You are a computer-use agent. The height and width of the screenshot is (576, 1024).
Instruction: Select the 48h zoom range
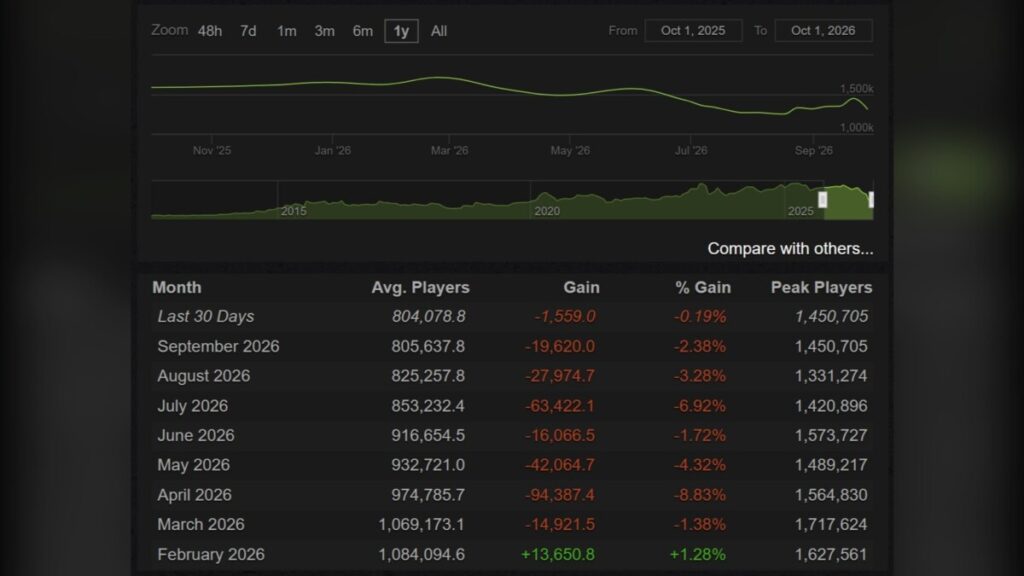(x=210, y=31)
